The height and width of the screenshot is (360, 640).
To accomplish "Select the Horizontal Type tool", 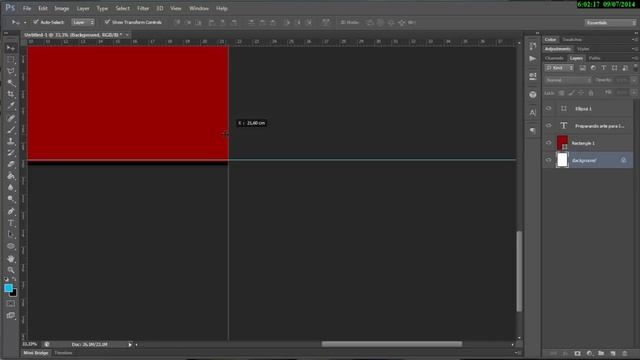I will pos(11,223).
